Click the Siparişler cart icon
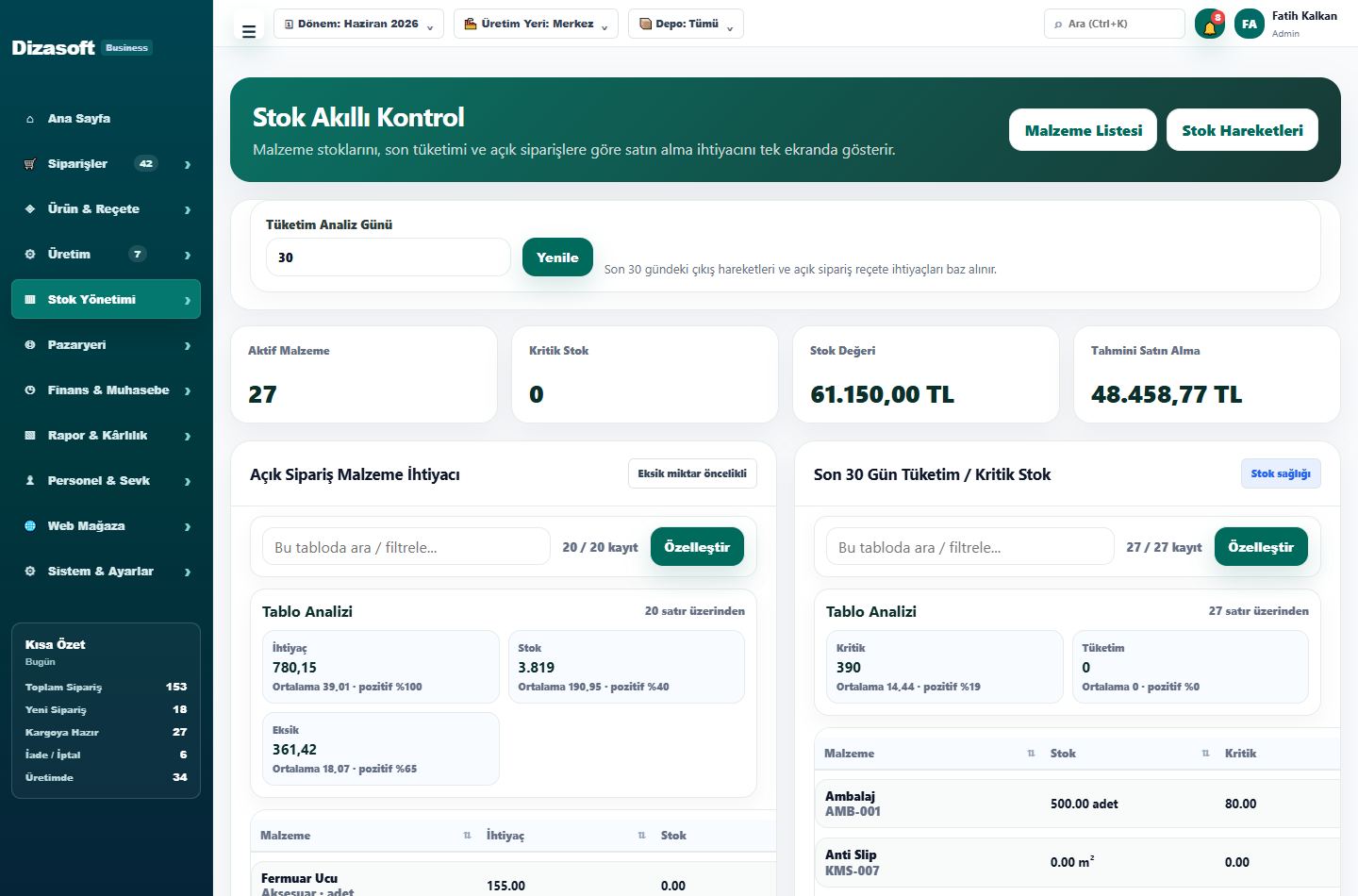Screen dimensions: 1358x896 30,164
